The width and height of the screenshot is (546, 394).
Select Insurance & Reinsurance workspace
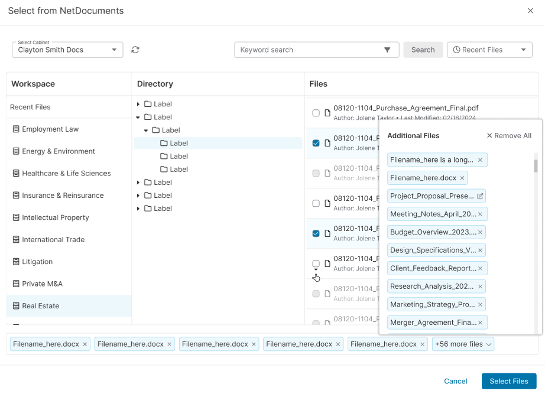click(x=69, y=195)
